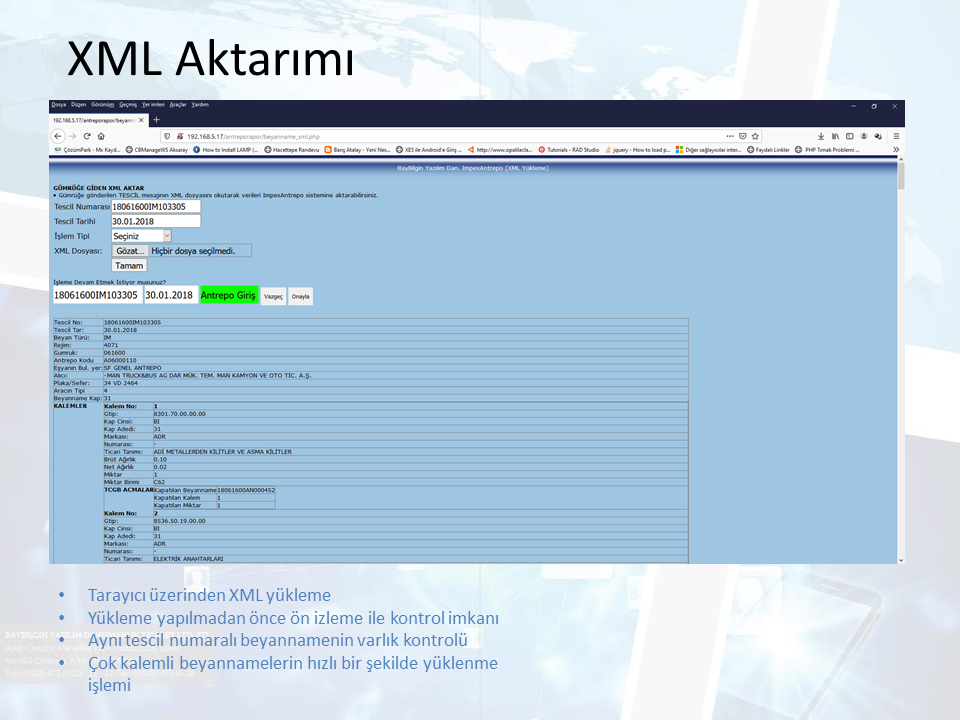Click the insecure connection lock icon
960x720 pixels.
point(180,137)
